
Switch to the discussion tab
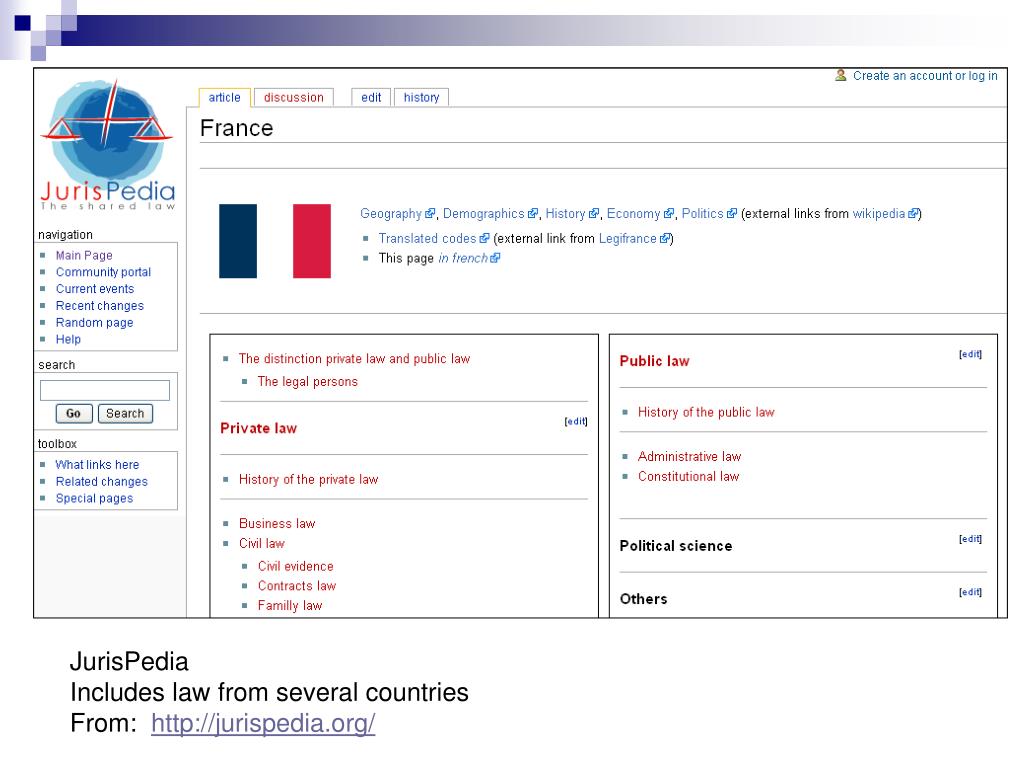coord(294,97)
